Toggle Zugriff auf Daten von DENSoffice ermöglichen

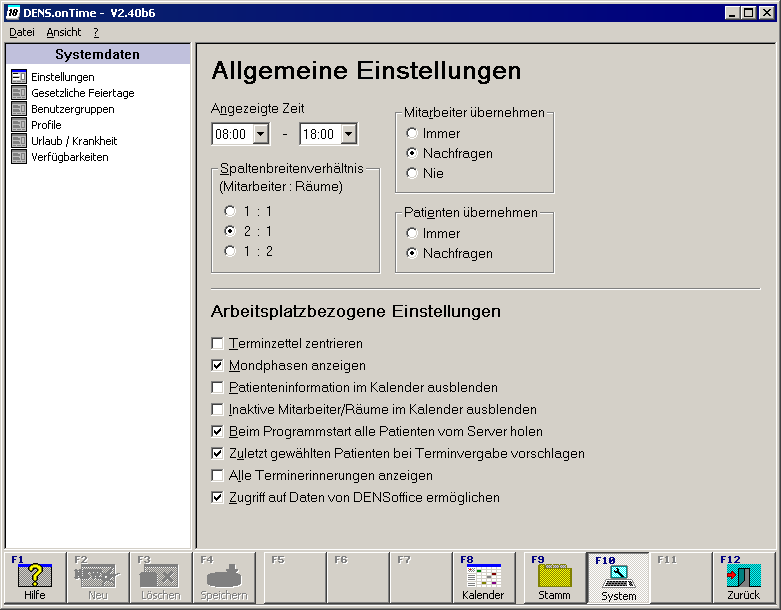(x=217, y=497)
